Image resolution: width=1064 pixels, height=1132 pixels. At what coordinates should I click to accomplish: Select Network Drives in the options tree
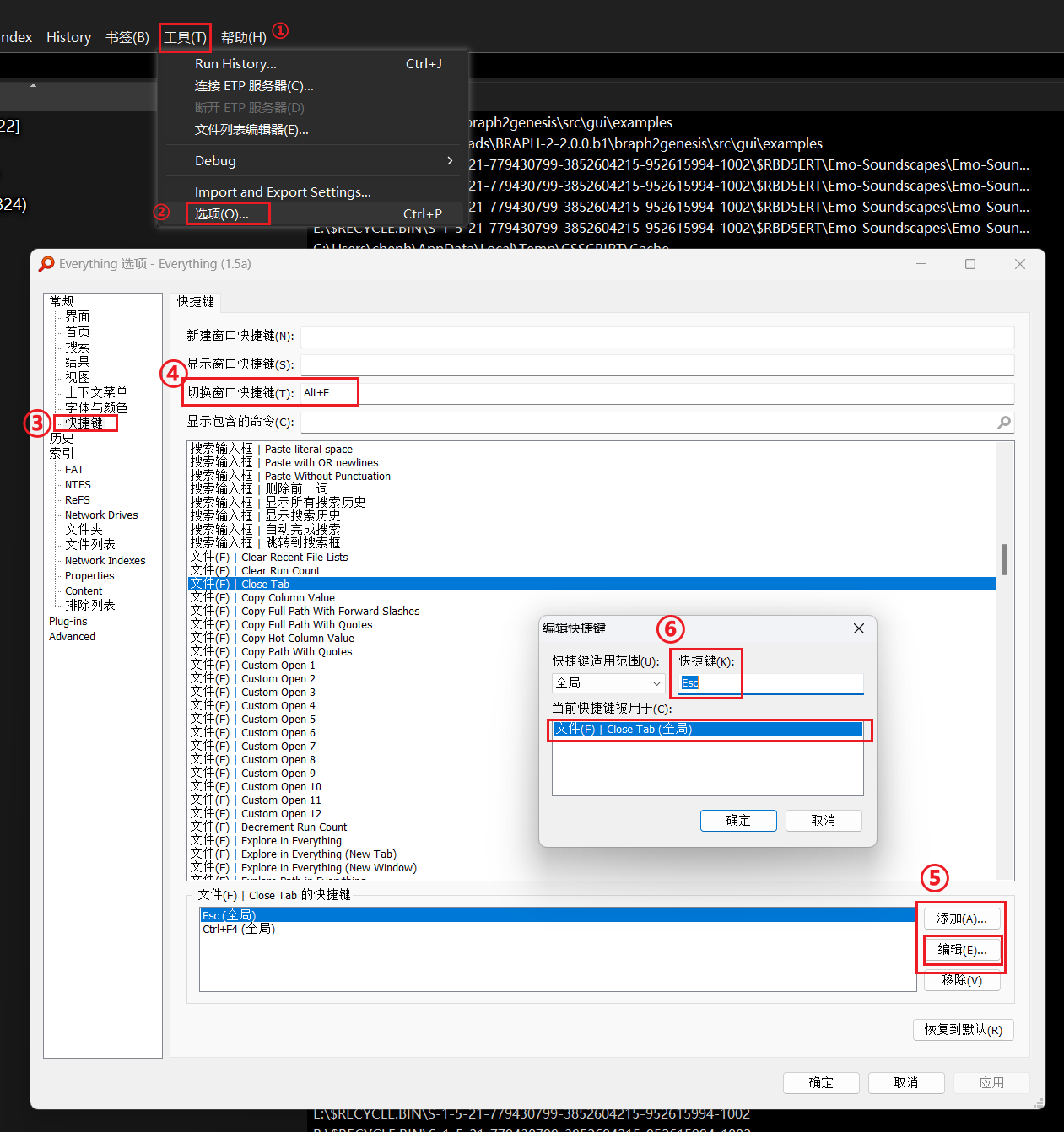tap(101, 515)
